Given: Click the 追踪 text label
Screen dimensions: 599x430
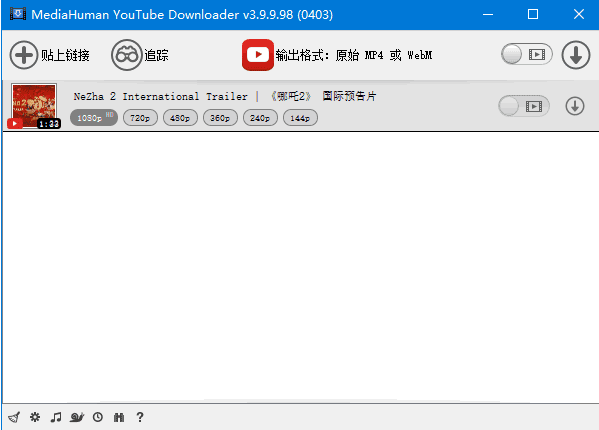Looking at the screenshot, I should (156, 55).
